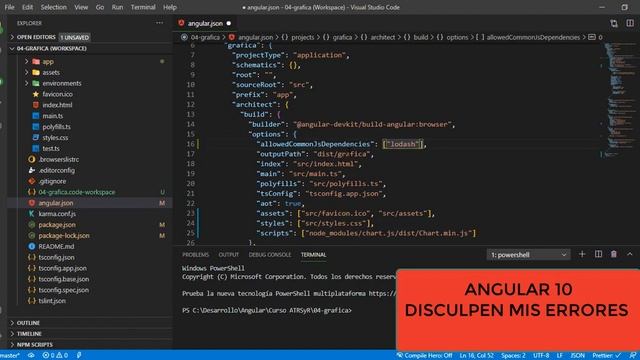Image resolution: width=640 pixels, height=360 pixels.
Task: Split the terminal panel
Action: click(598, 254)
